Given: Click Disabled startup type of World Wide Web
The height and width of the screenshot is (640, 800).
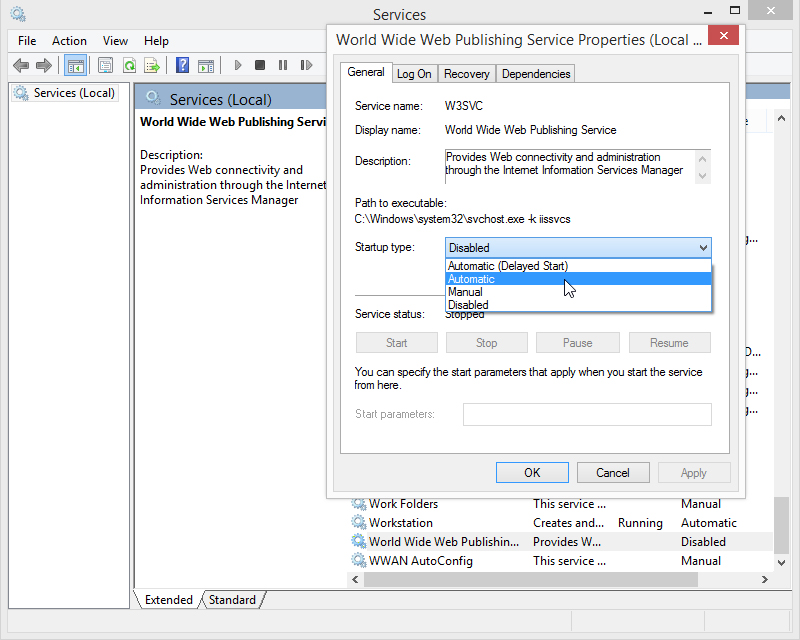Looking at the screenshot, I should [x=703, y=541].
